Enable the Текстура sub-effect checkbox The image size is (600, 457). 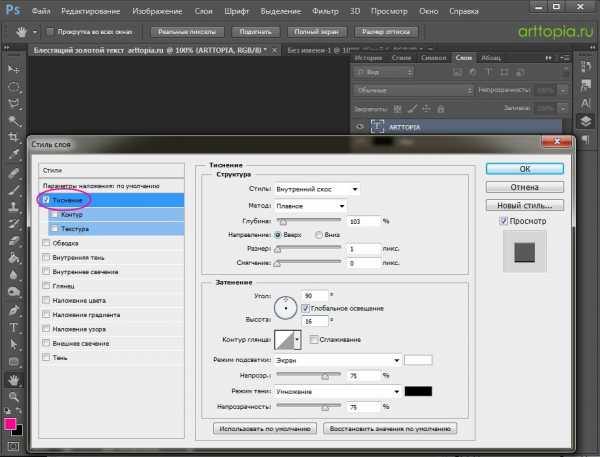pyautogui.click(x=55, y=228)
